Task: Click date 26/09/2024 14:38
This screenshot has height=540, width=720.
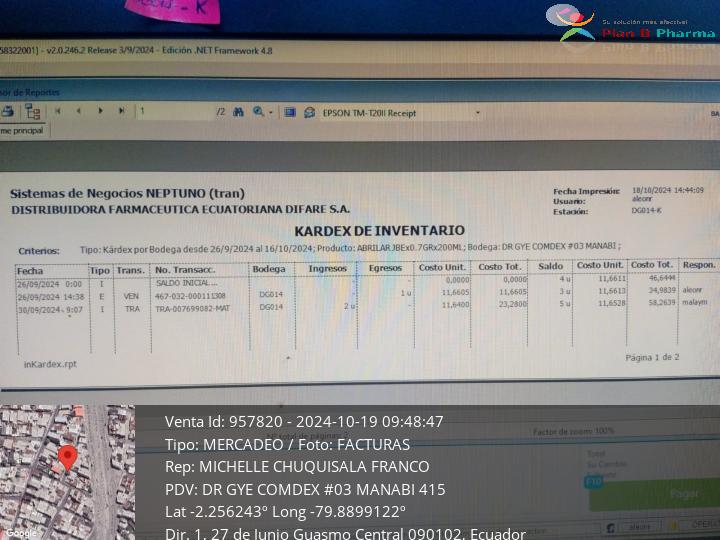Action: pyautogui.click(x=51, y=297)
